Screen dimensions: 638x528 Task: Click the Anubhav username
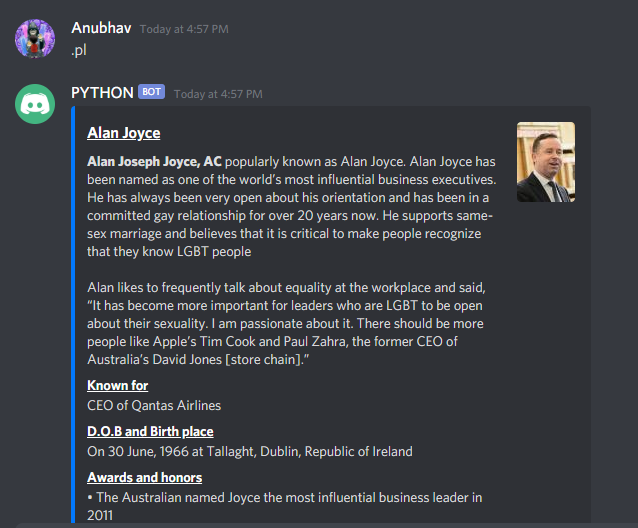(101, 28)
